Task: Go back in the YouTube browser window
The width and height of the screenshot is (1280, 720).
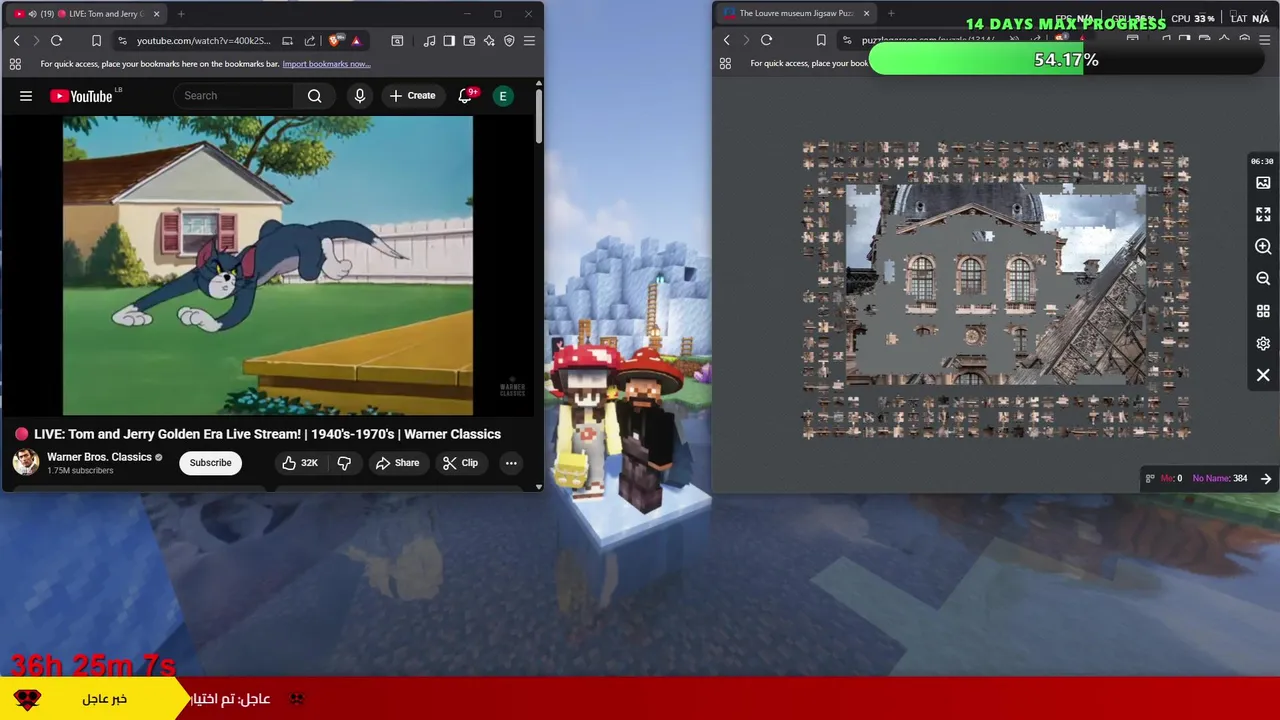Action: tap(16, 40)
